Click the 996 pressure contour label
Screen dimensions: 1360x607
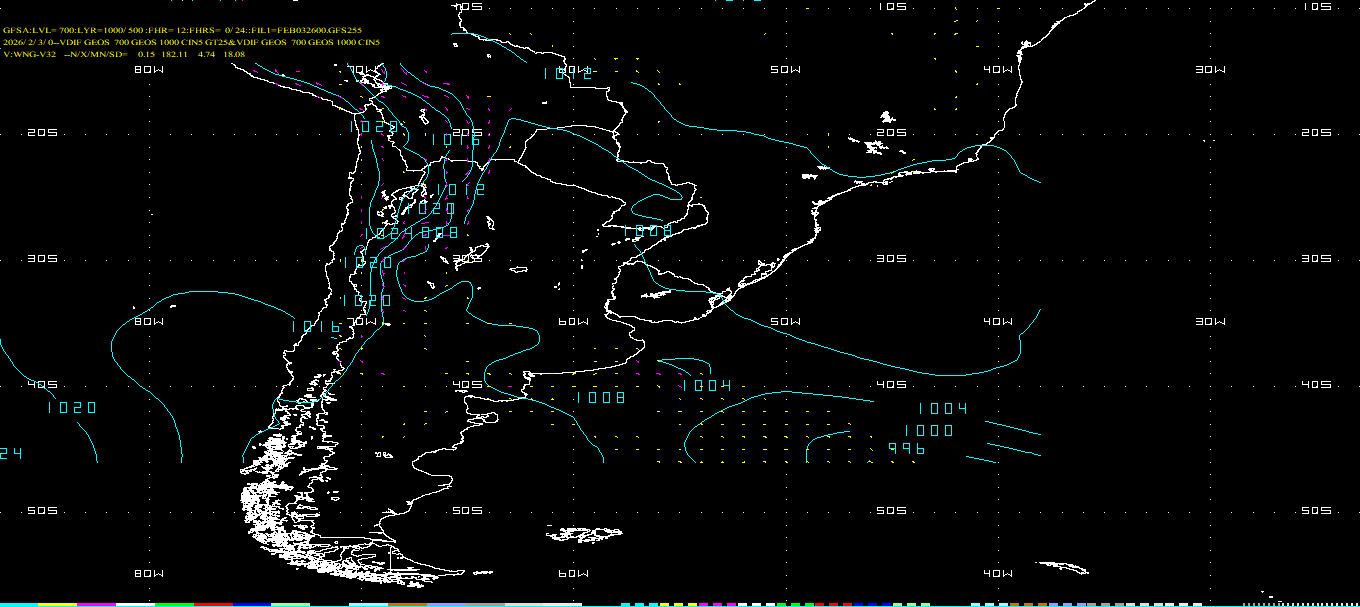(x=907, y=449)
